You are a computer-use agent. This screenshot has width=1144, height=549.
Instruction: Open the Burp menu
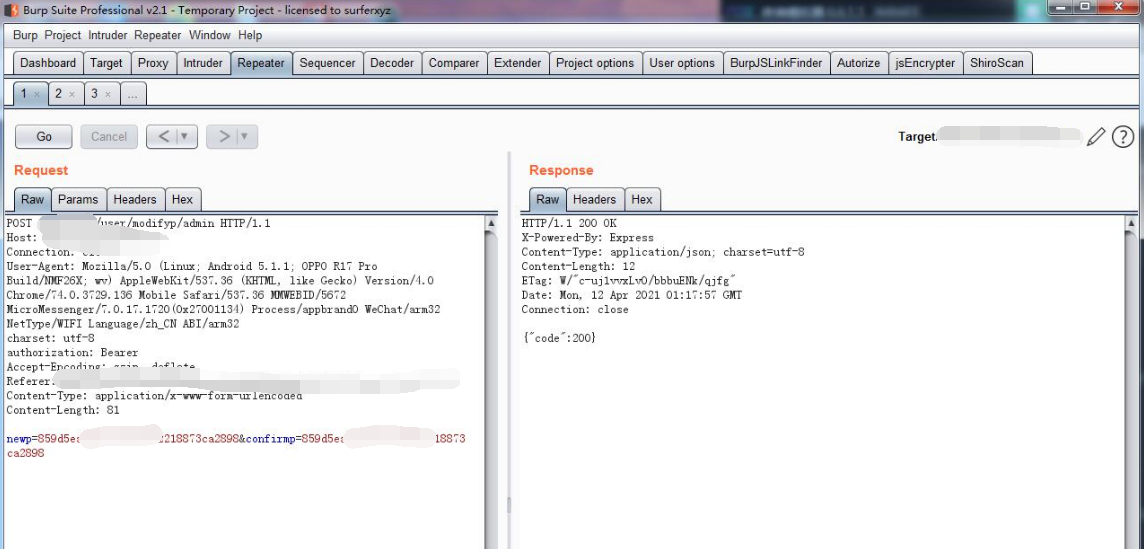coord(25,35)
